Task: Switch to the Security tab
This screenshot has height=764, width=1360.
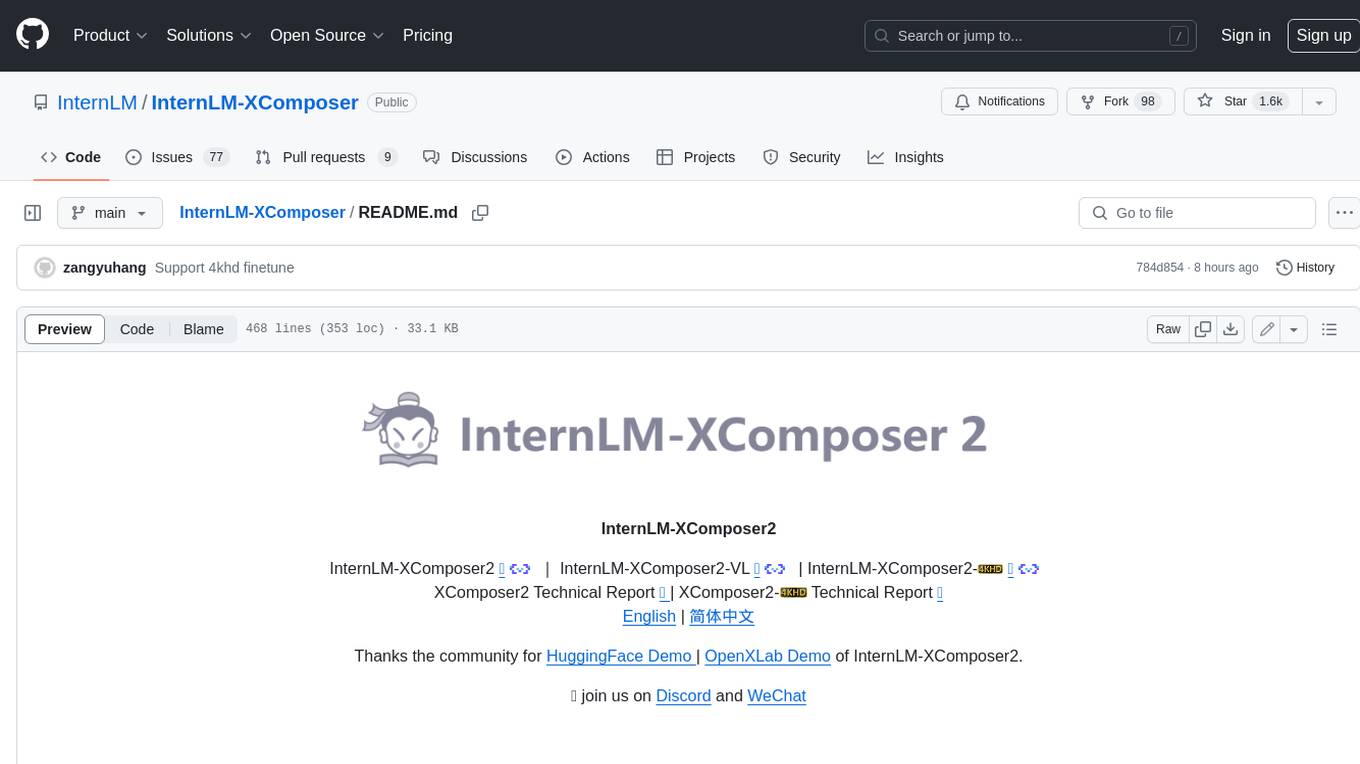Action: tap(801, 157)
